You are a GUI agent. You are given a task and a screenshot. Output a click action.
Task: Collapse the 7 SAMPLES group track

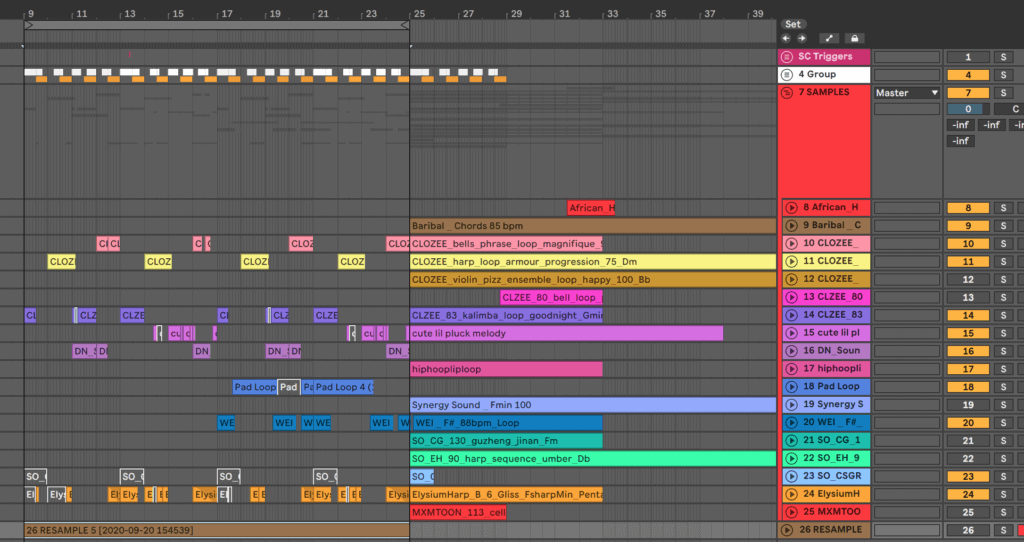click(787, 93)
